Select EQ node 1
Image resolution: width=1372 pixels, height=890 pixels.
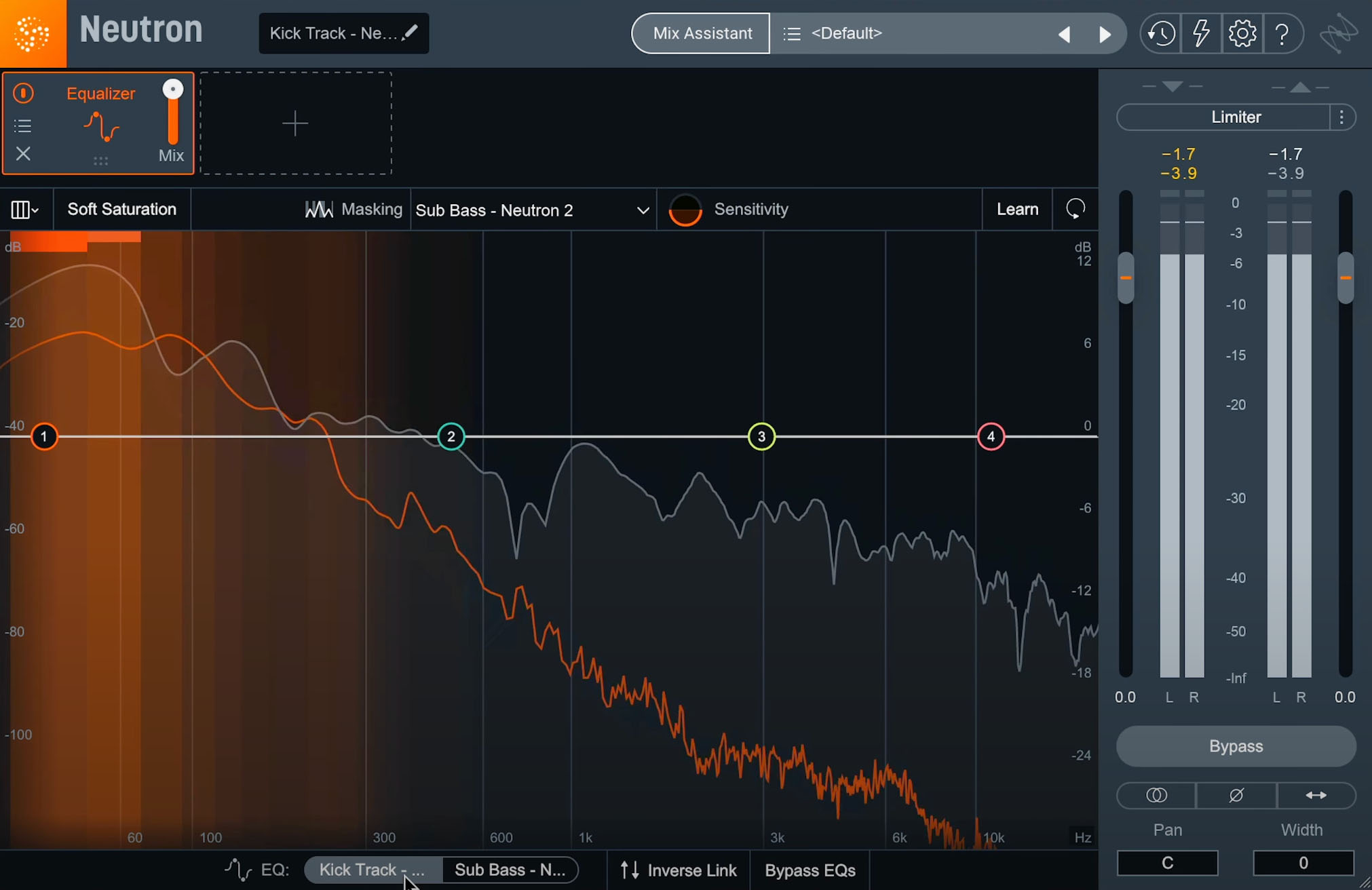44,436
